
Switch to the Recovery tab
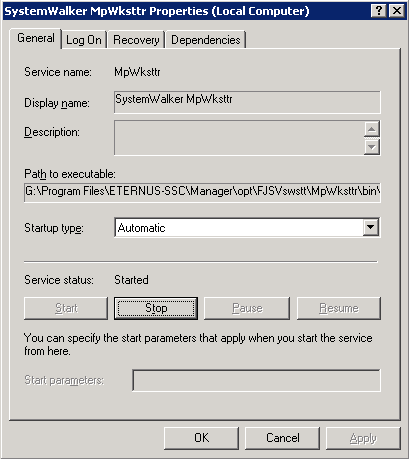coord(136,40)
